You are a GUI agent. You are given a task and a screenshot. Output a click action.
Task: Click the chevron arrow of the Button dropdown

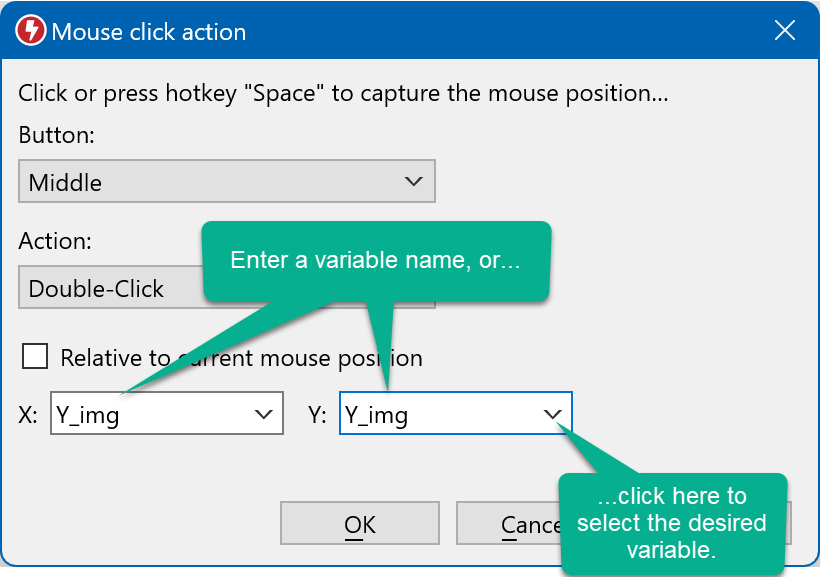[413, 182]
